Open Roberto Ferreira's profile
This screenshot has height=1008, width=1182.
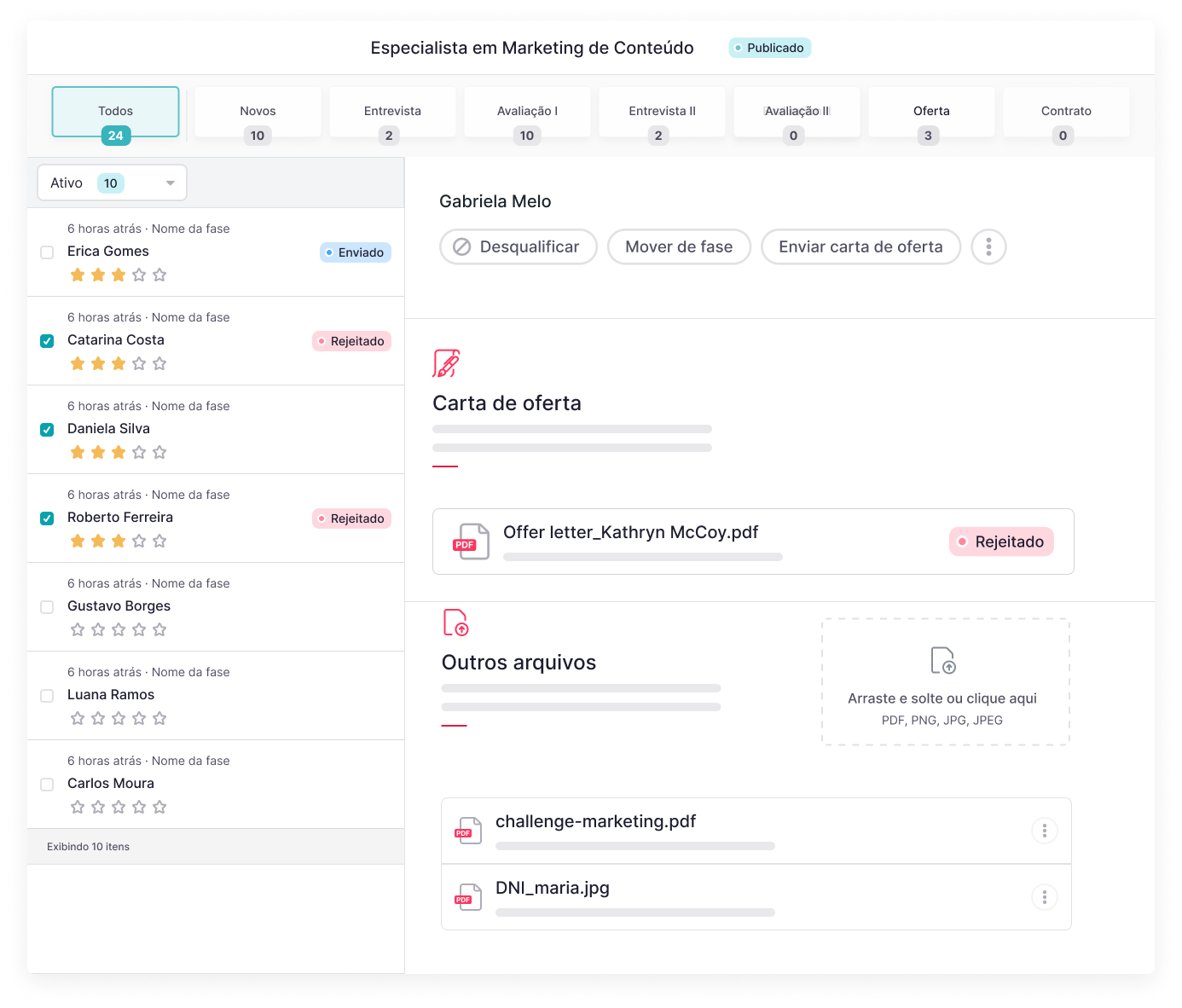(x=120, y=517)
